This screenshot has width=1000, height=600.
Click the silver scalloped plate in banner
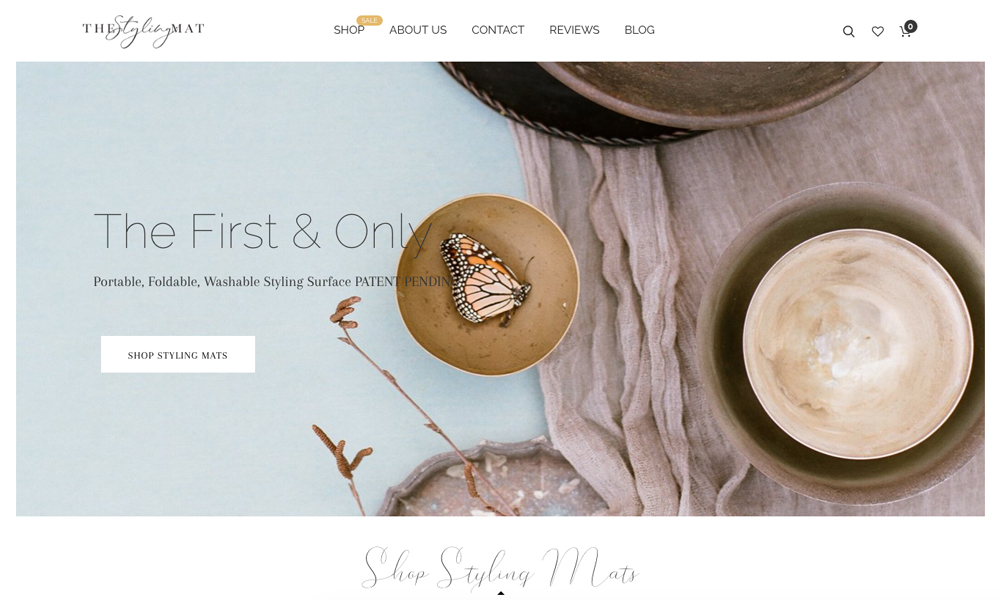point(494,478)
